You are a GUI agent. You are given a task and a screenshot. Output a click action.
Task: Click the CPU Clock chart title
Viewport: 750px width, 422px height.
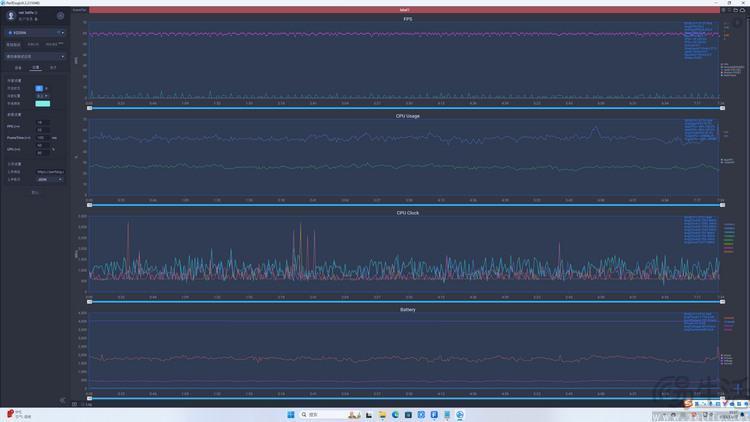pos(408,213)
